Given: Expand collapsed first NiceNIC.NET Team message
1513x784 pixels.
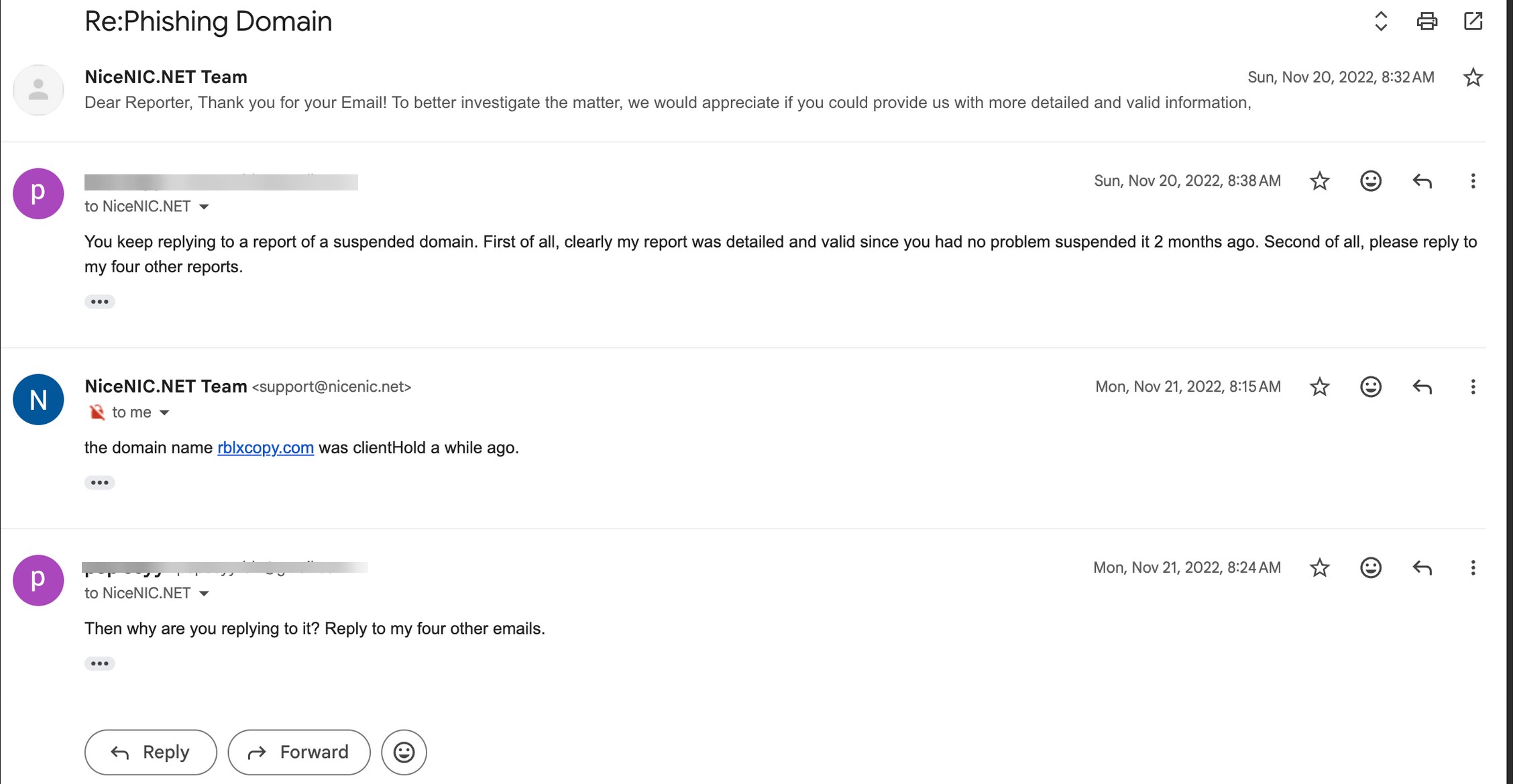Looking at the screenshot, I should 667,103.
